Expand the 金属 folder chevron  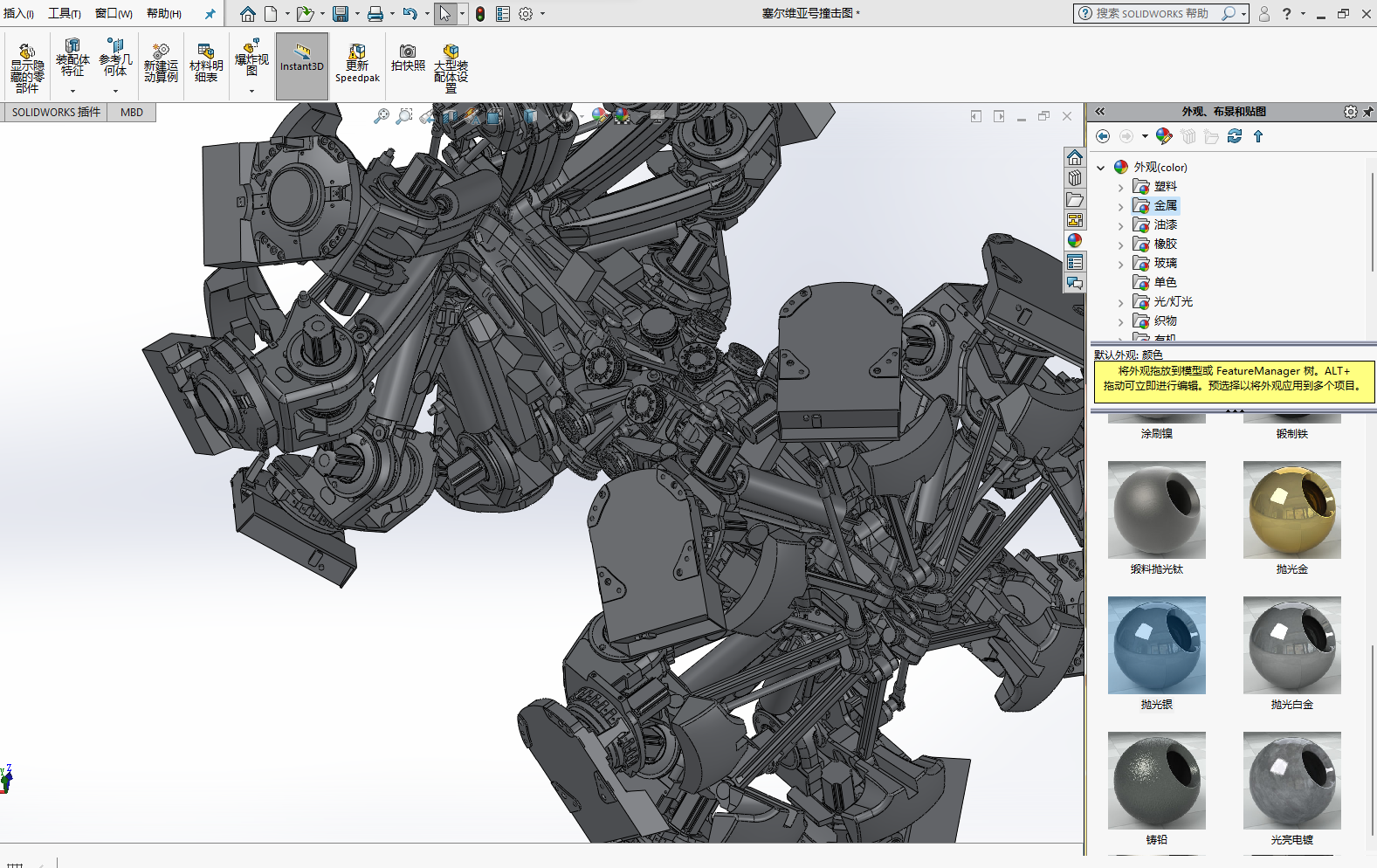point(1121,206)
